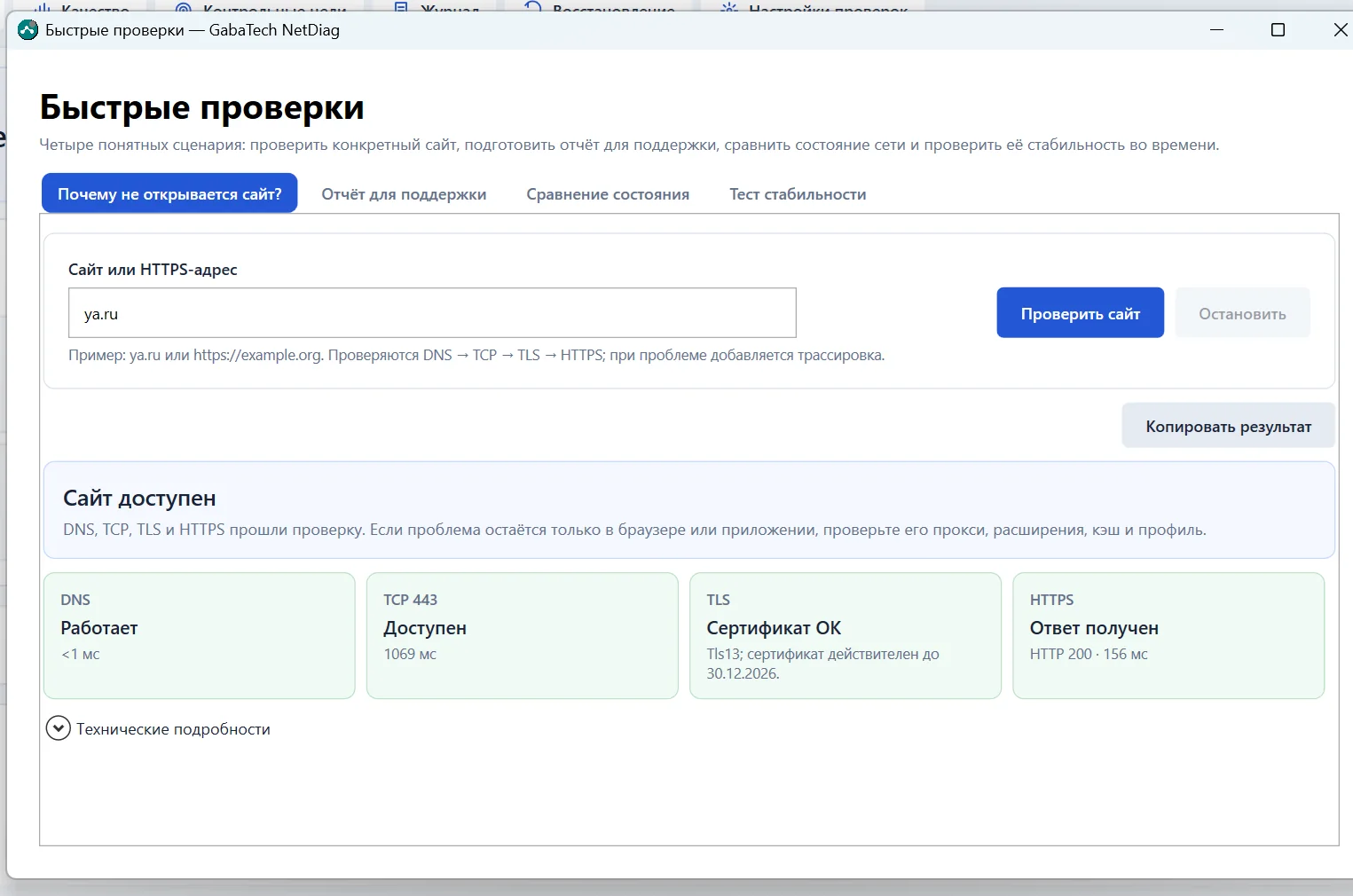Click the "TLS" card label
Viewport: 1353px width, 896px height.
(x=718, y=600)
